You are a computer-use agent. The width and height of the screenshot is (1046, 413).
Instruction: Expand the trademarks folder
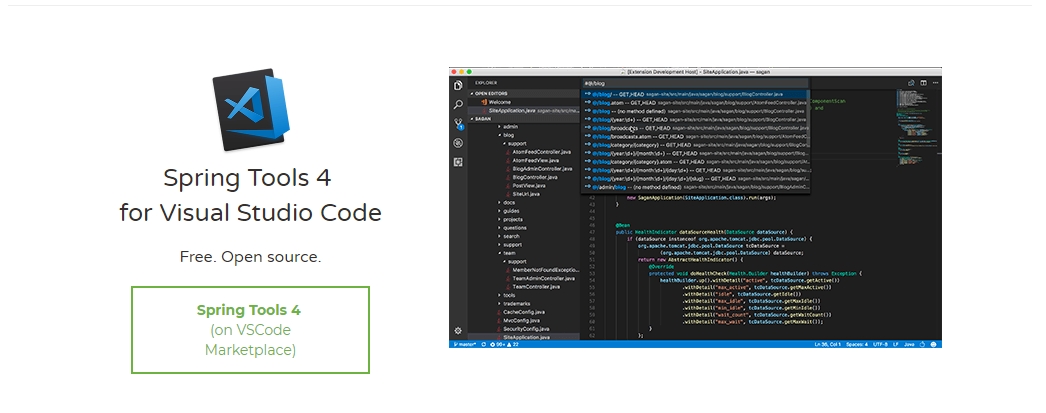coord(516,304)
